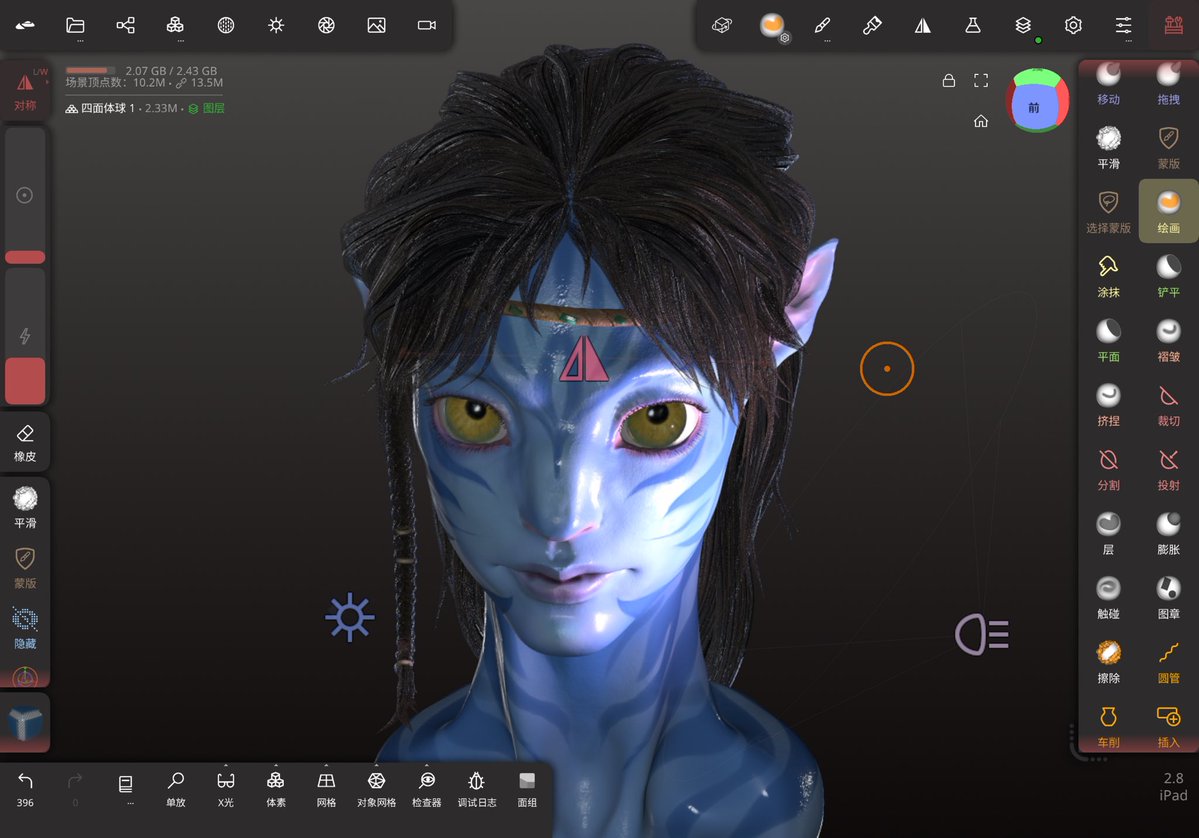Select the 拖拽 (Drag) brush
Viewport: 1199px width, 838px height.
1168,83
